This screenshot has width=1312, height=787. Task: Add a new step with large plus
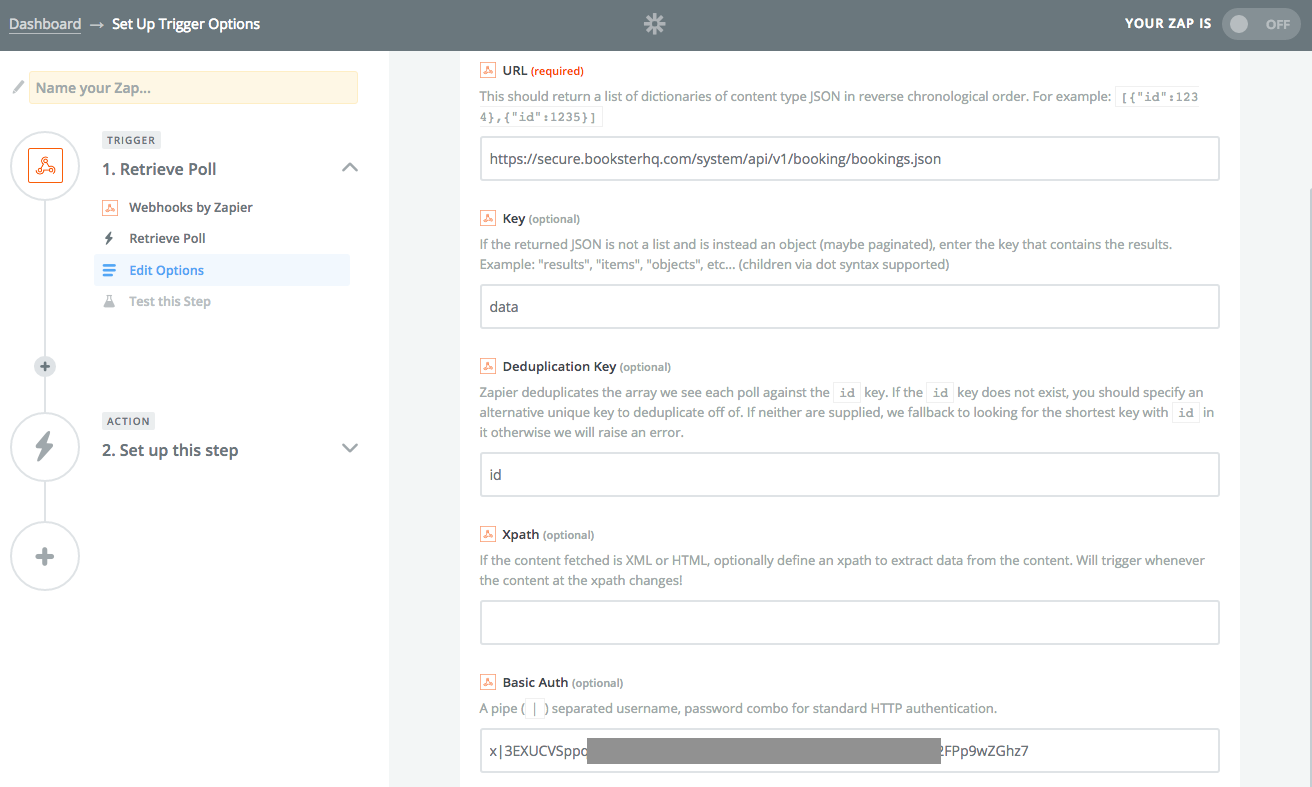(45, 556)
